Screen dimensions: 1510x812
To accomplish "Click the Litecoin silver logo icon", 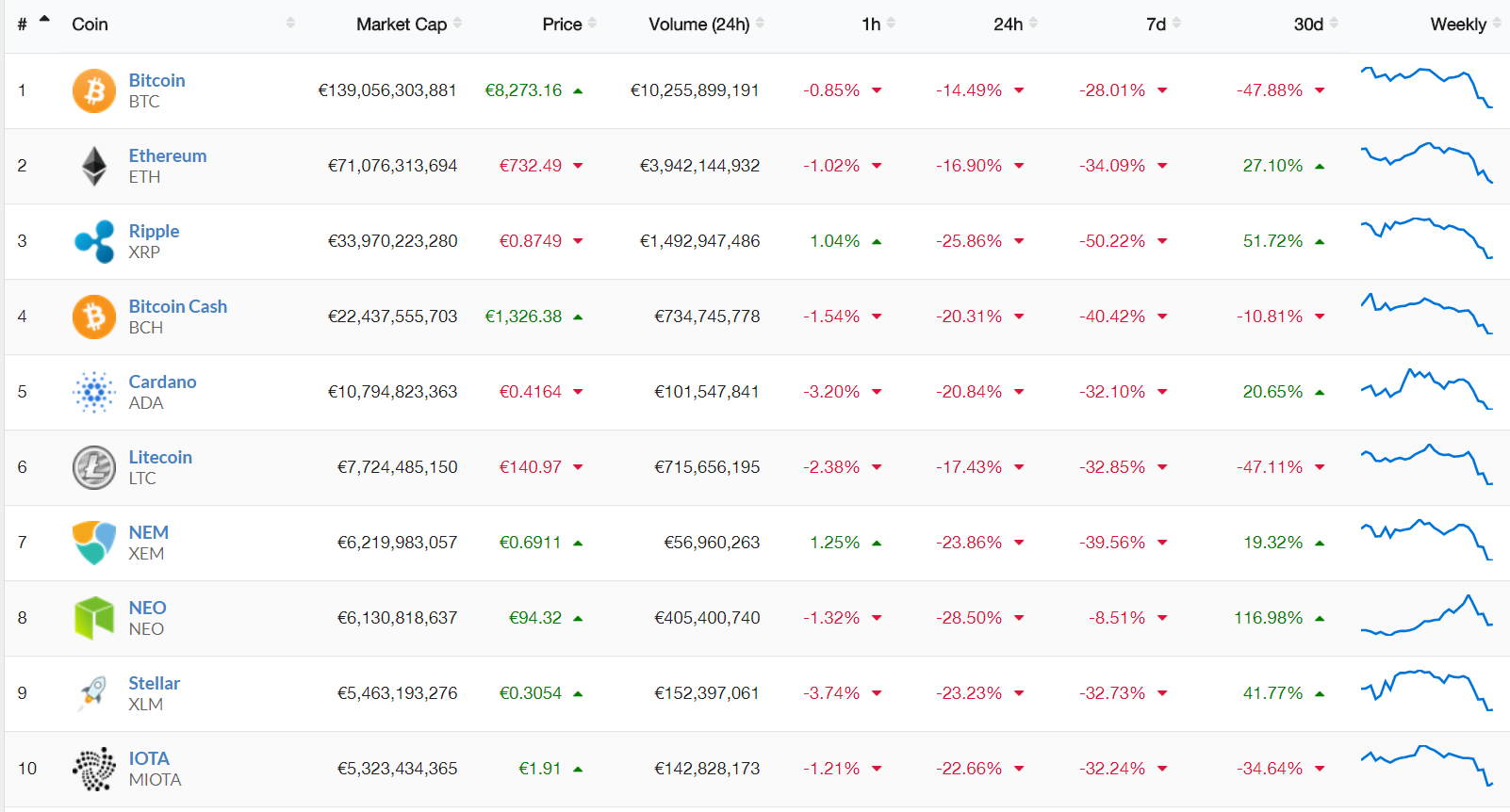I will coord(94,467).
